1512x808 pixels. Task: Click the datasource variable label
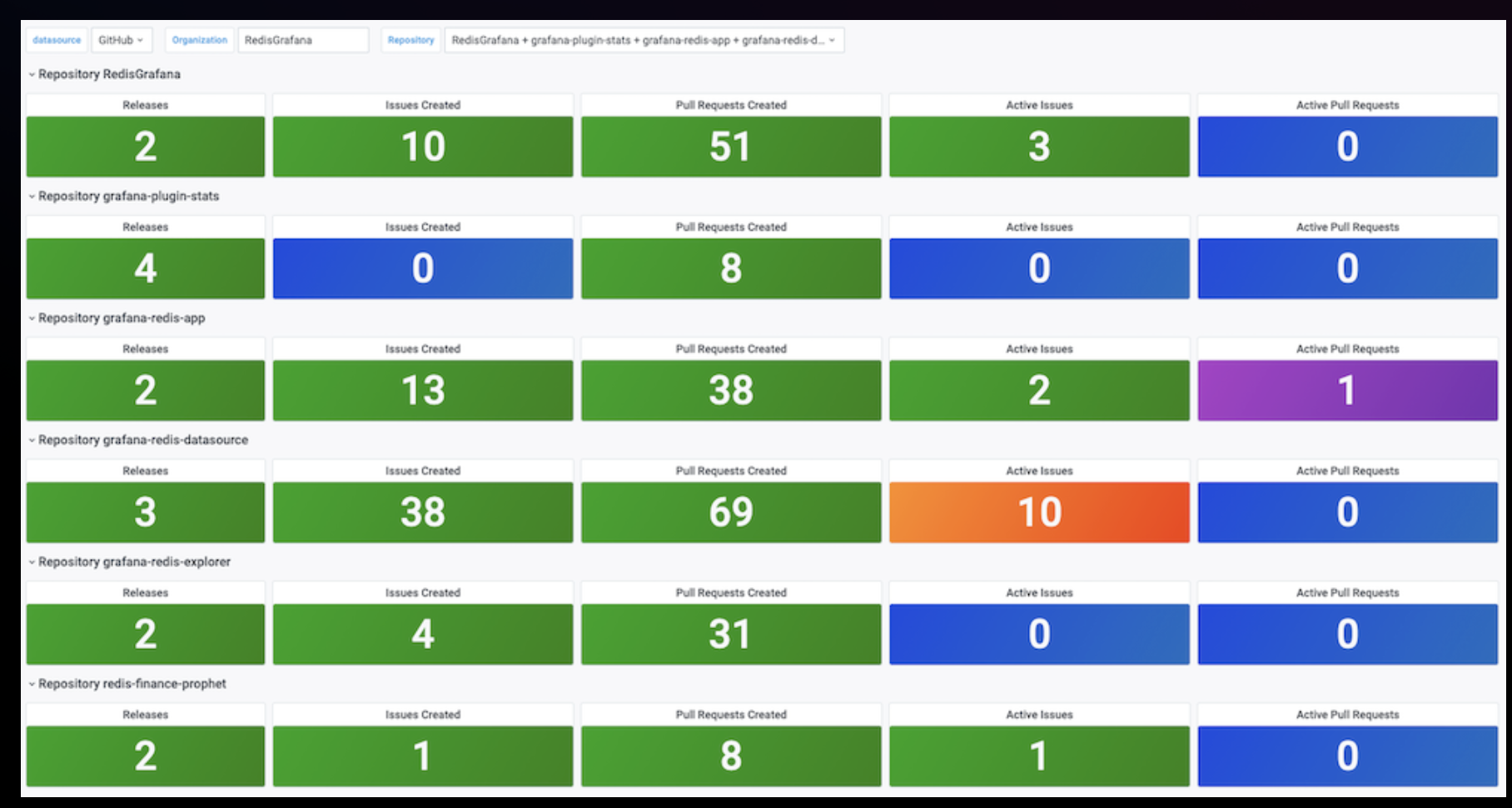57,40
